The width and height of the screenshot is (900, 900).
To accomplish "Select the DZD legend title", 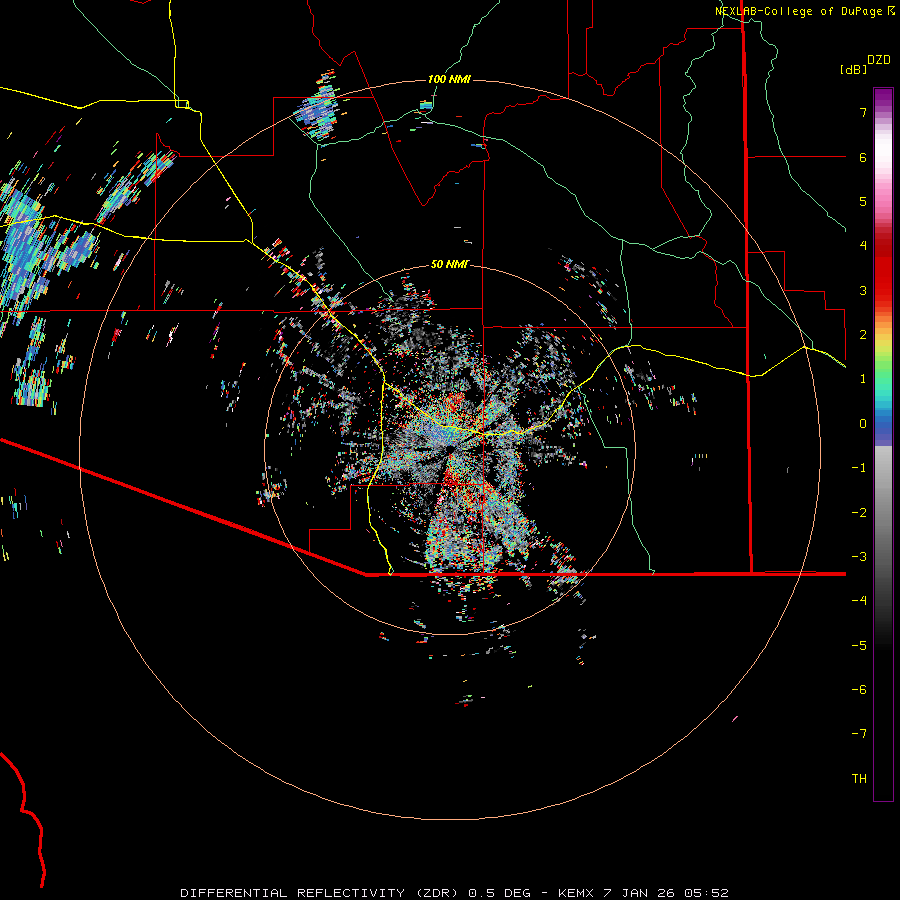I will click(879, 60).
